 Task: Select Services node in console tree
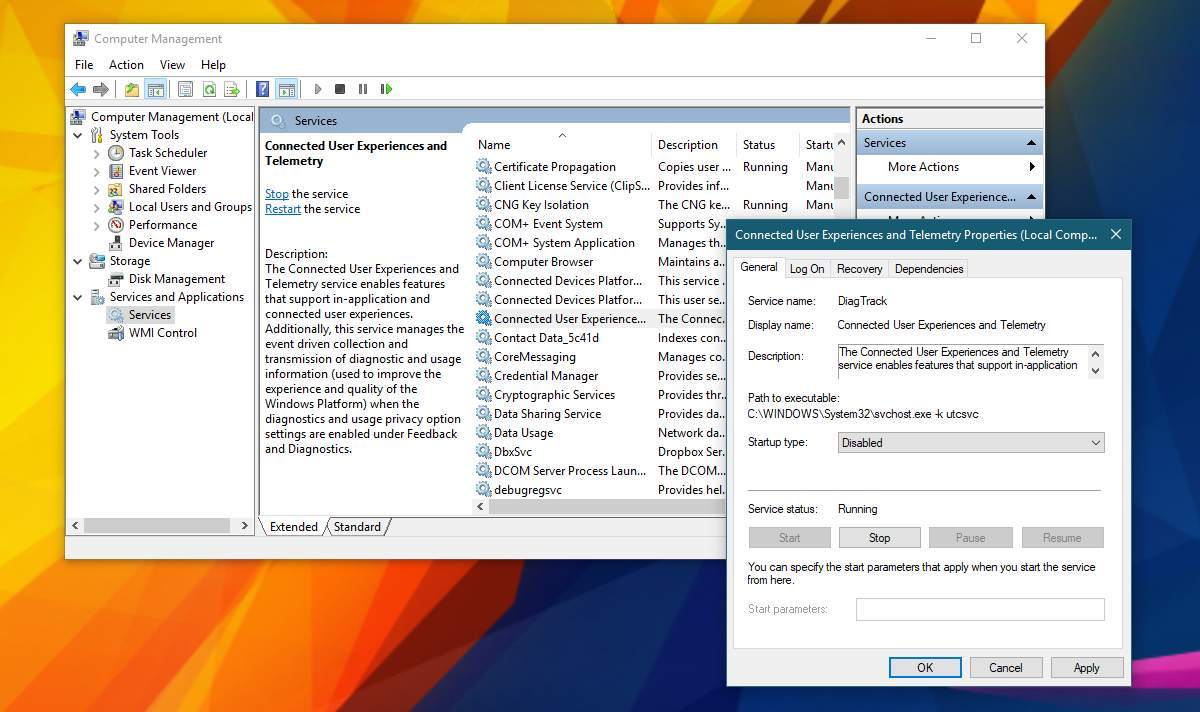point(150,315)
